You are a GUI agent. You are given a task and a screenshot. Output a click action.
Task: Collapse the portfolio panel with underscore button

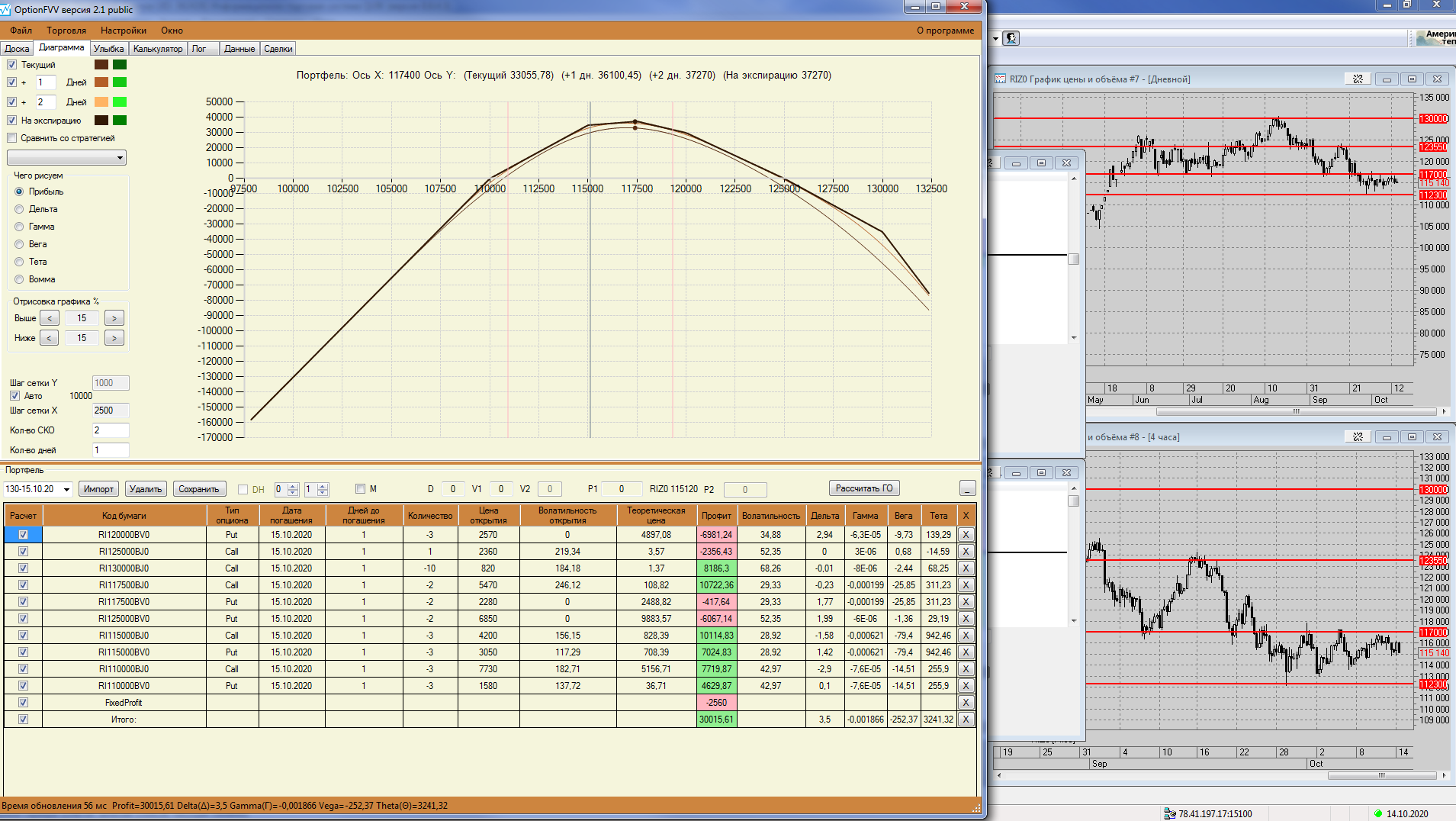click(967, 488)
